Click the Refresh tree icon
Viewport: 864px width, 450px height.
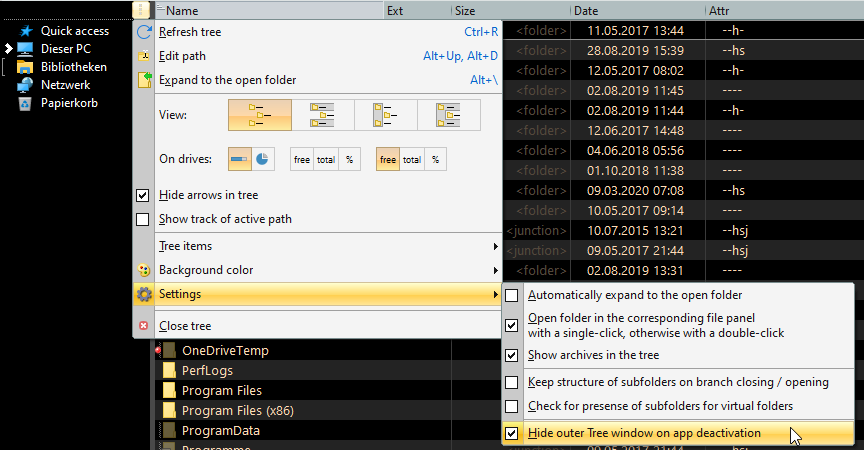[144, 32]
